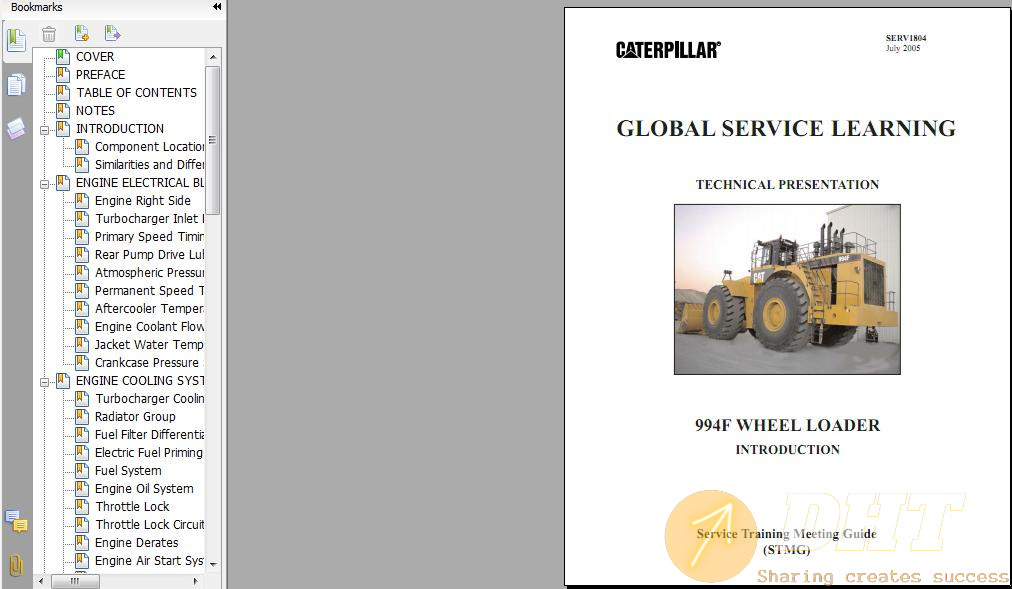1012x589 pixels.
Task: Click the July 2005 date text
Action: [903, 48]
